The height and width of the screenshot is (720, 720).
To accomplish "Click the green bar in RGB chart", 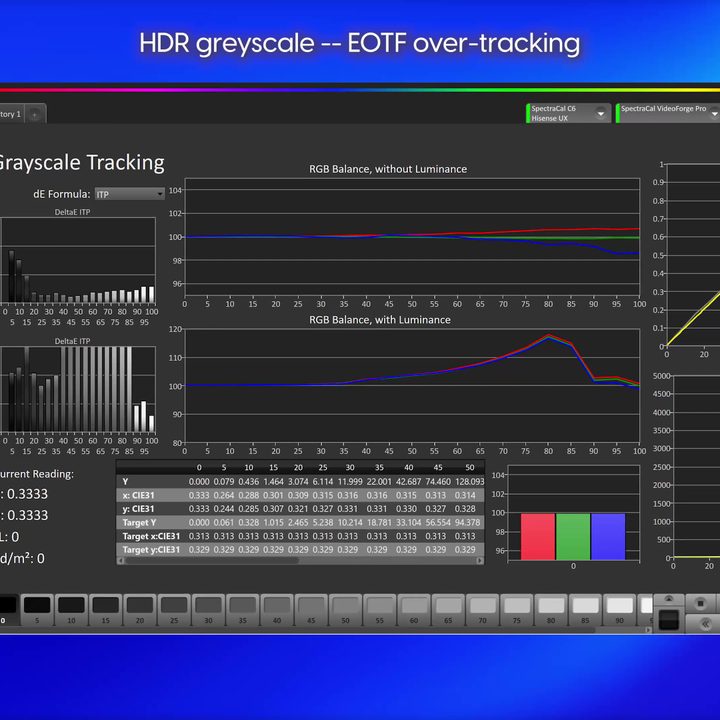I will coord(573,536).
